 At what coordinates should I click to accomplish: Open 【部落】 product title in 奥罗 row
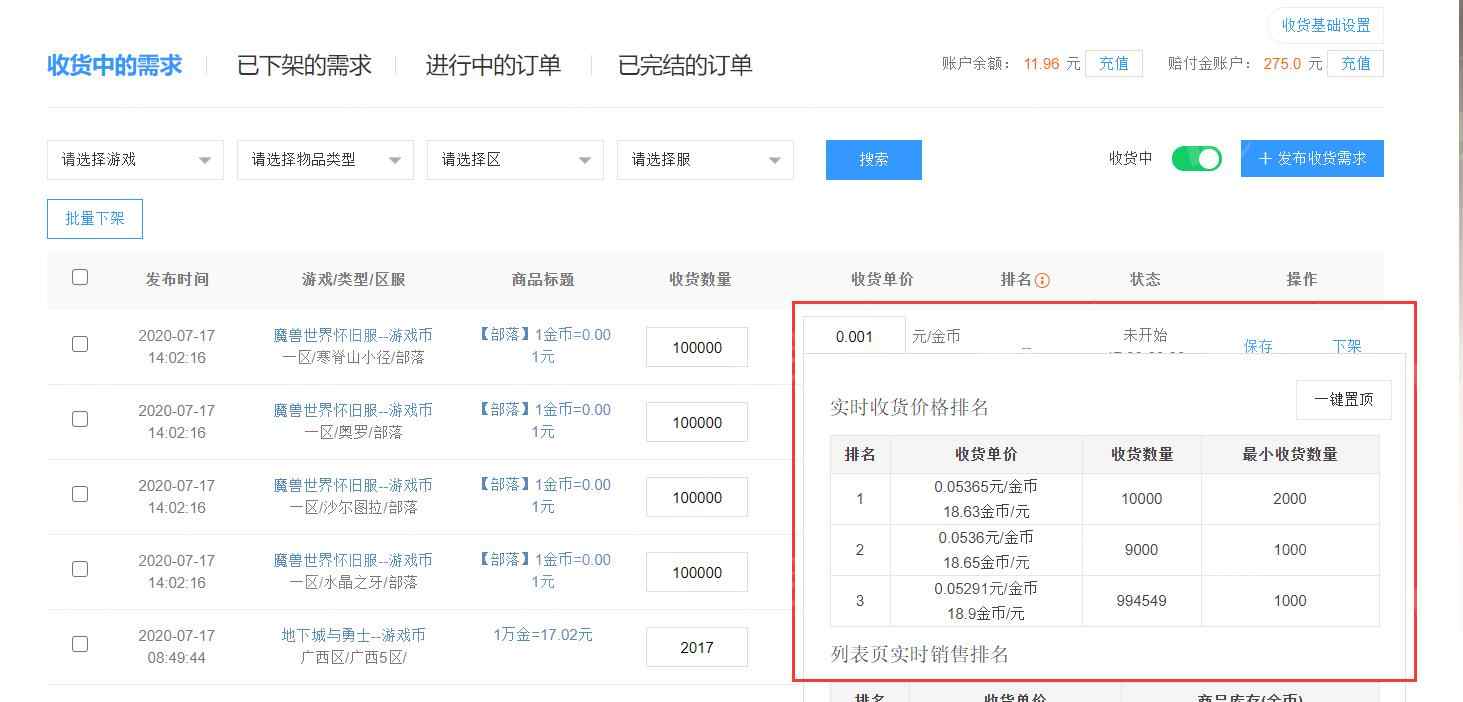coord(543,420)
